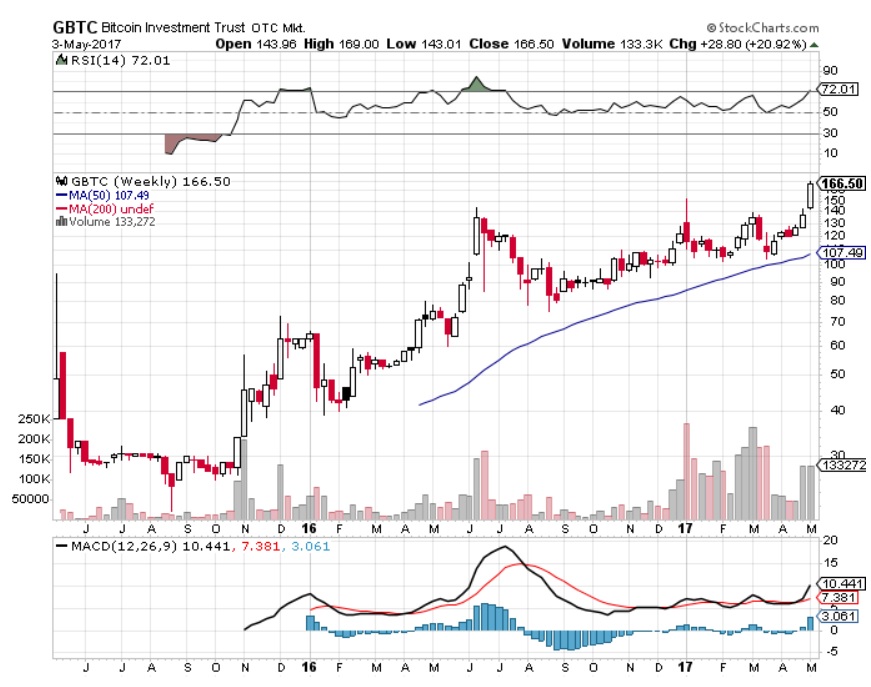Click the 250K volume axis label
This screenshot has width=871, height=687.
tap(34, 419)
